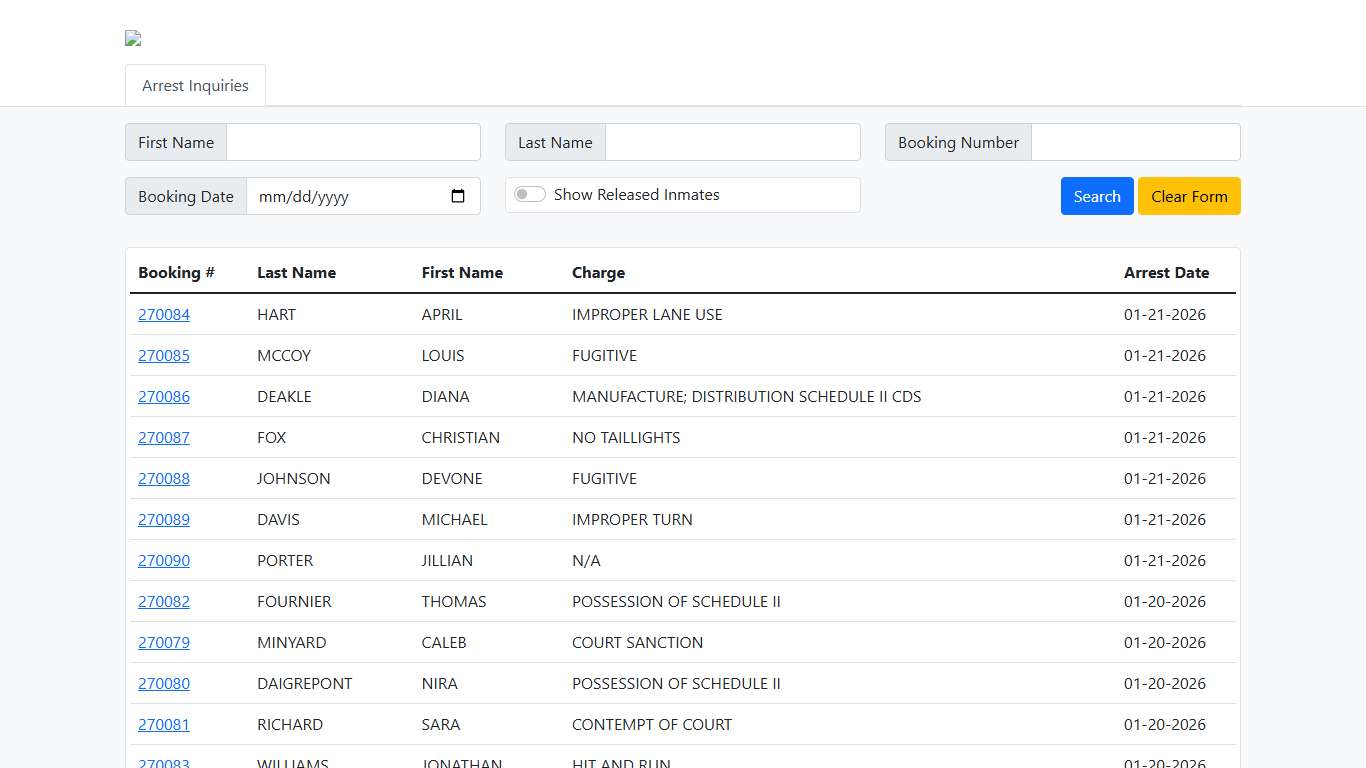Open booking 270090 for Porter
The width and height of the screenshot is (1366, 768).
(164, 561)
